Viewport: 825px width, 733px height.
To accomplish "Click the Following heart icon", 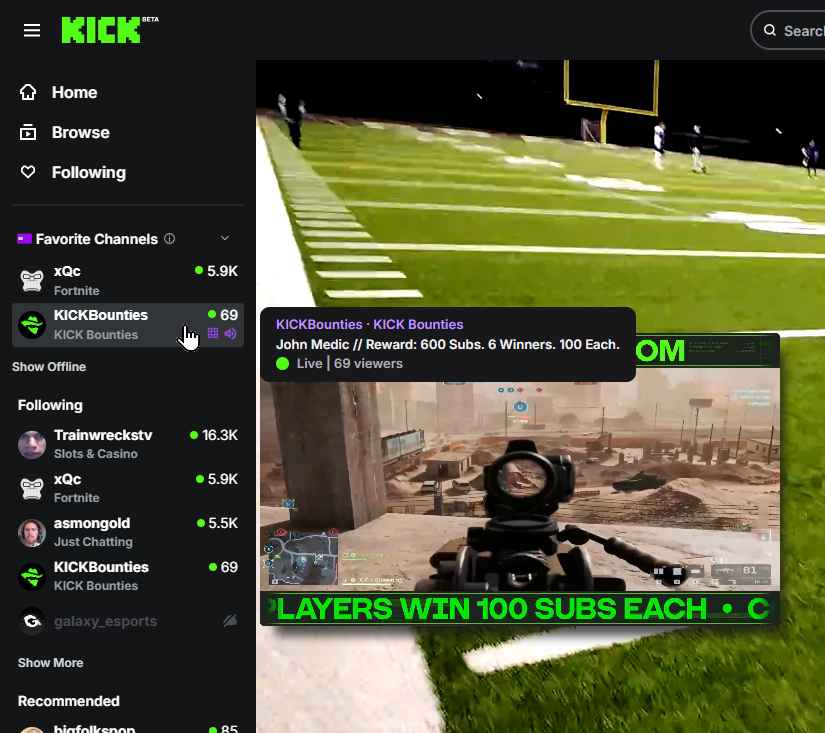I will tap(28, 172).
